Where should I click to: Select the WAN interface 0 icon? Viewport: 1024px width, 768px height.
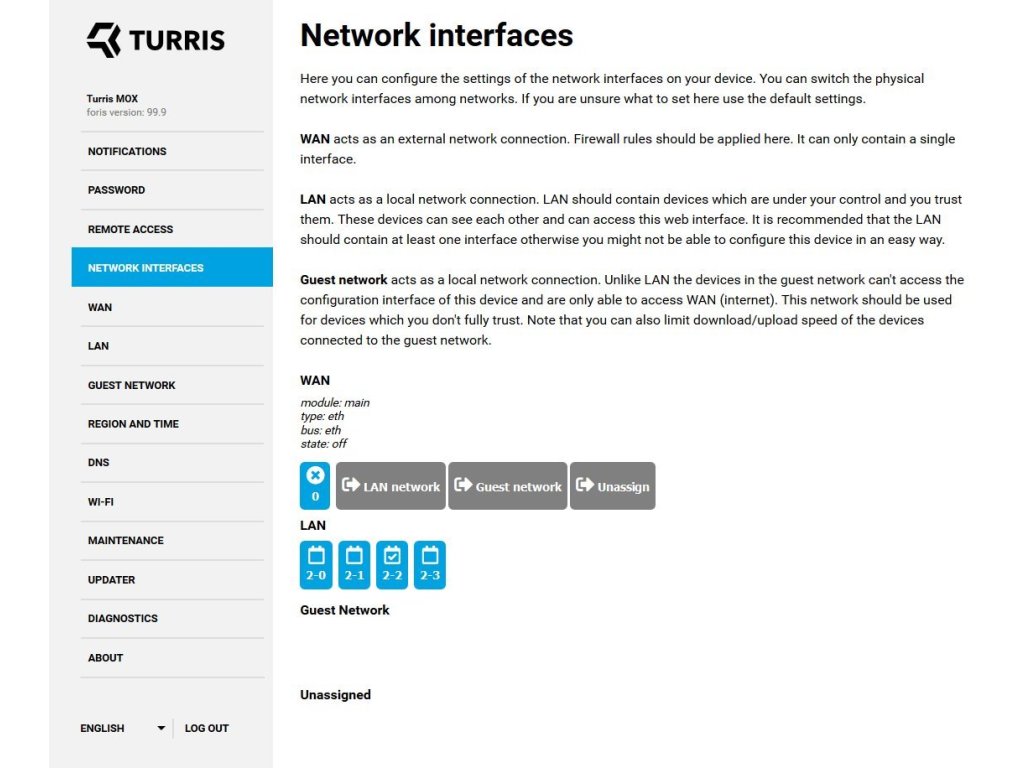[x=315, y=485]
